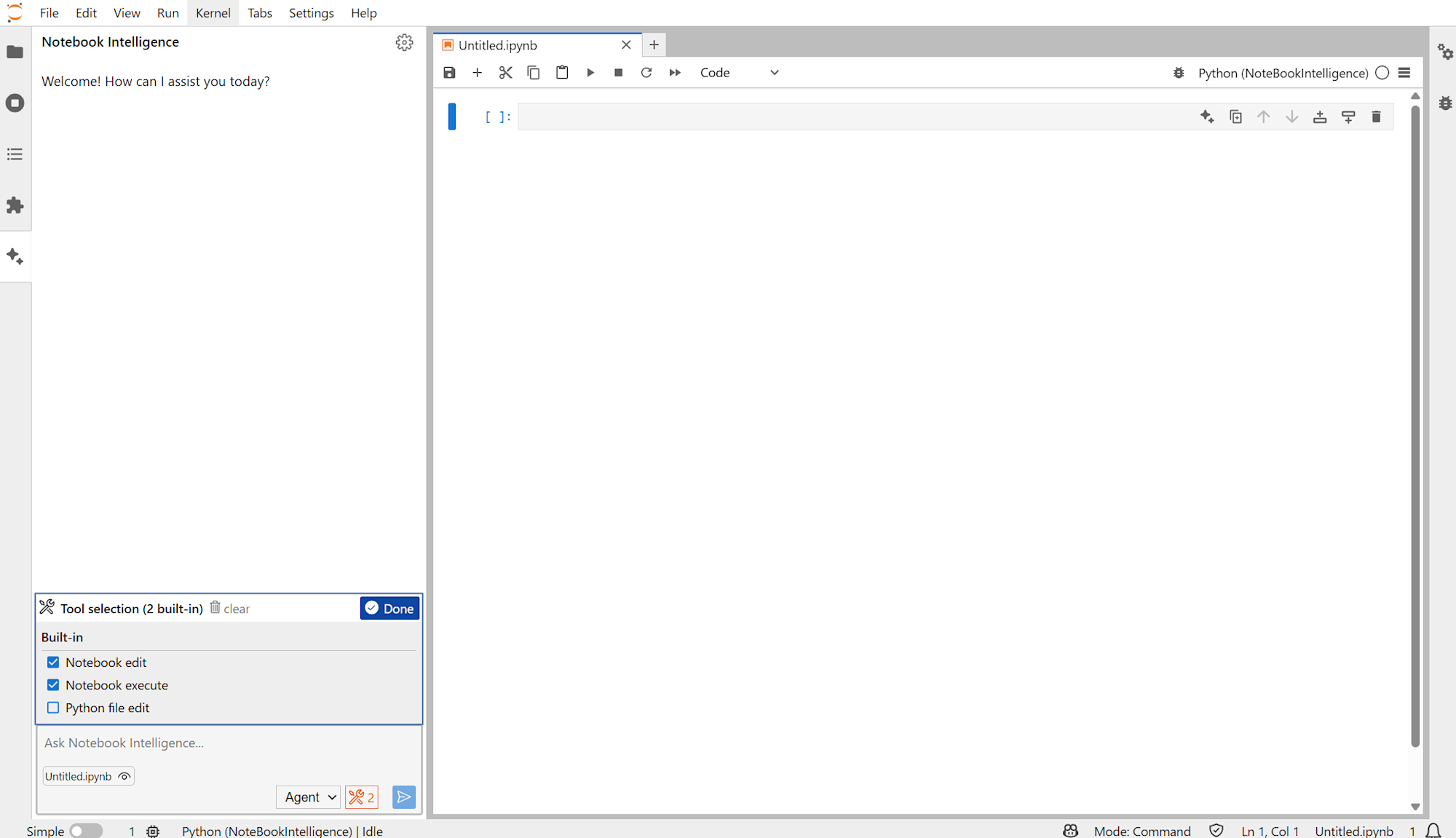
Task: Open the Run menu
Action: 167,13
